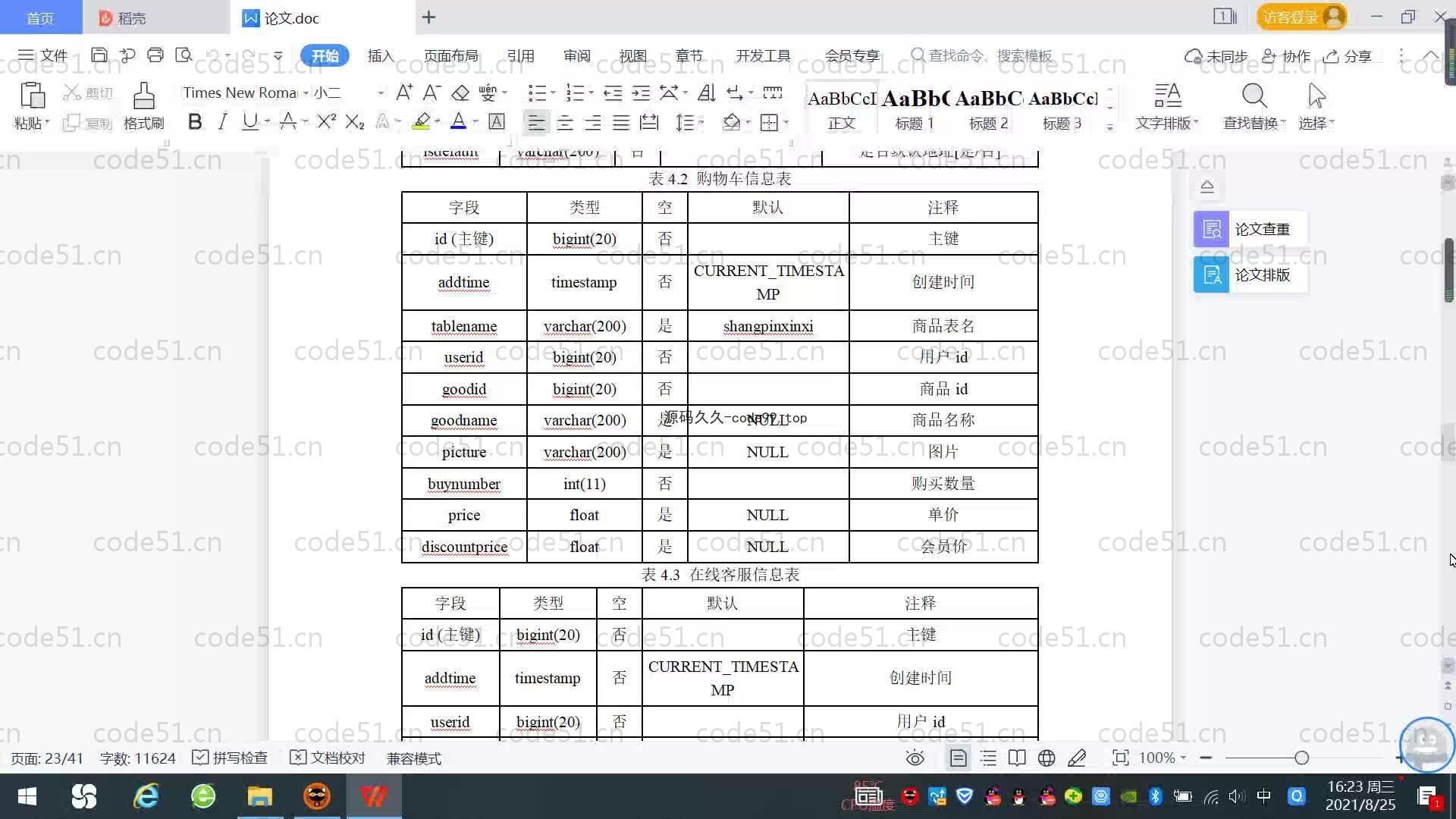Open bullet list dropdown
The image size is (1456, 819).
(552, 93)
